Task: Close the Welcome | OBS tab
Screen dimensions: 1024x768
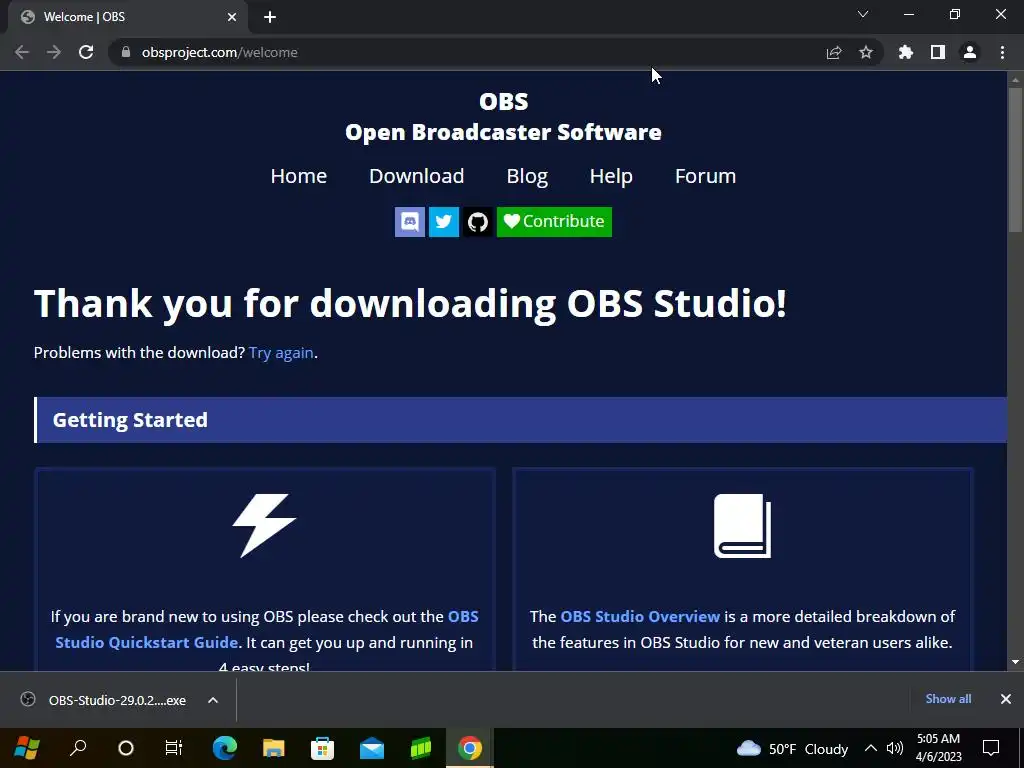Action: pyautogui.click(x=232, y=17)
